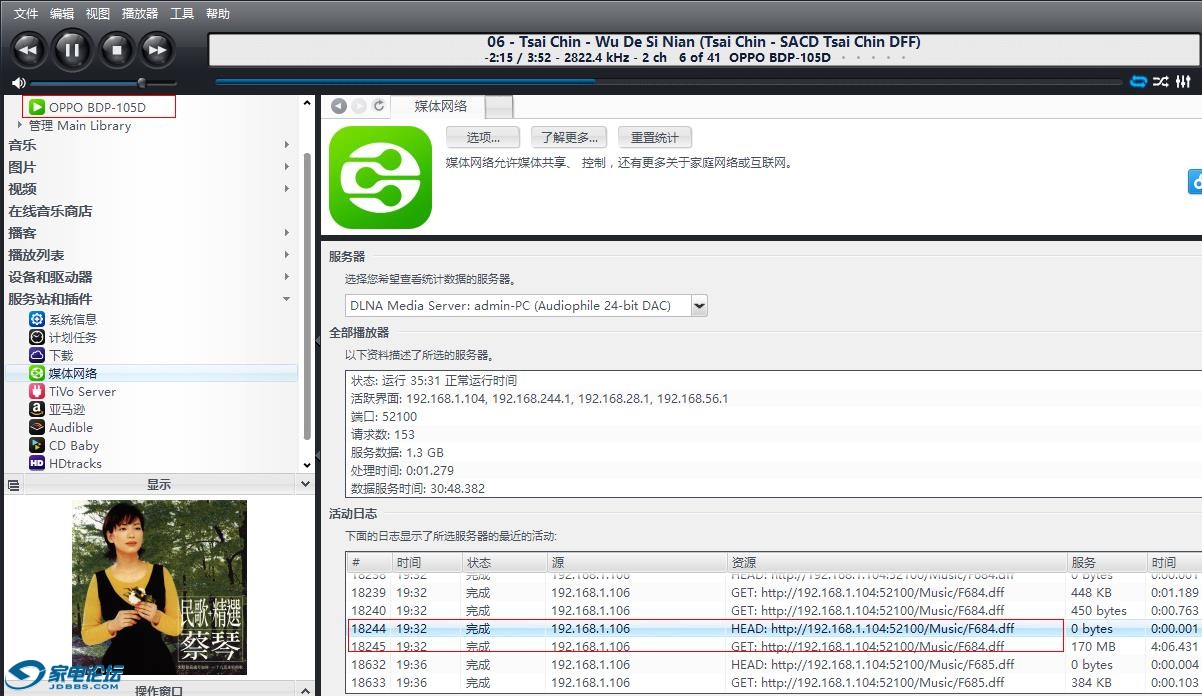
Task: Expand the 音乐 section arrow
Action: (287, 146)
